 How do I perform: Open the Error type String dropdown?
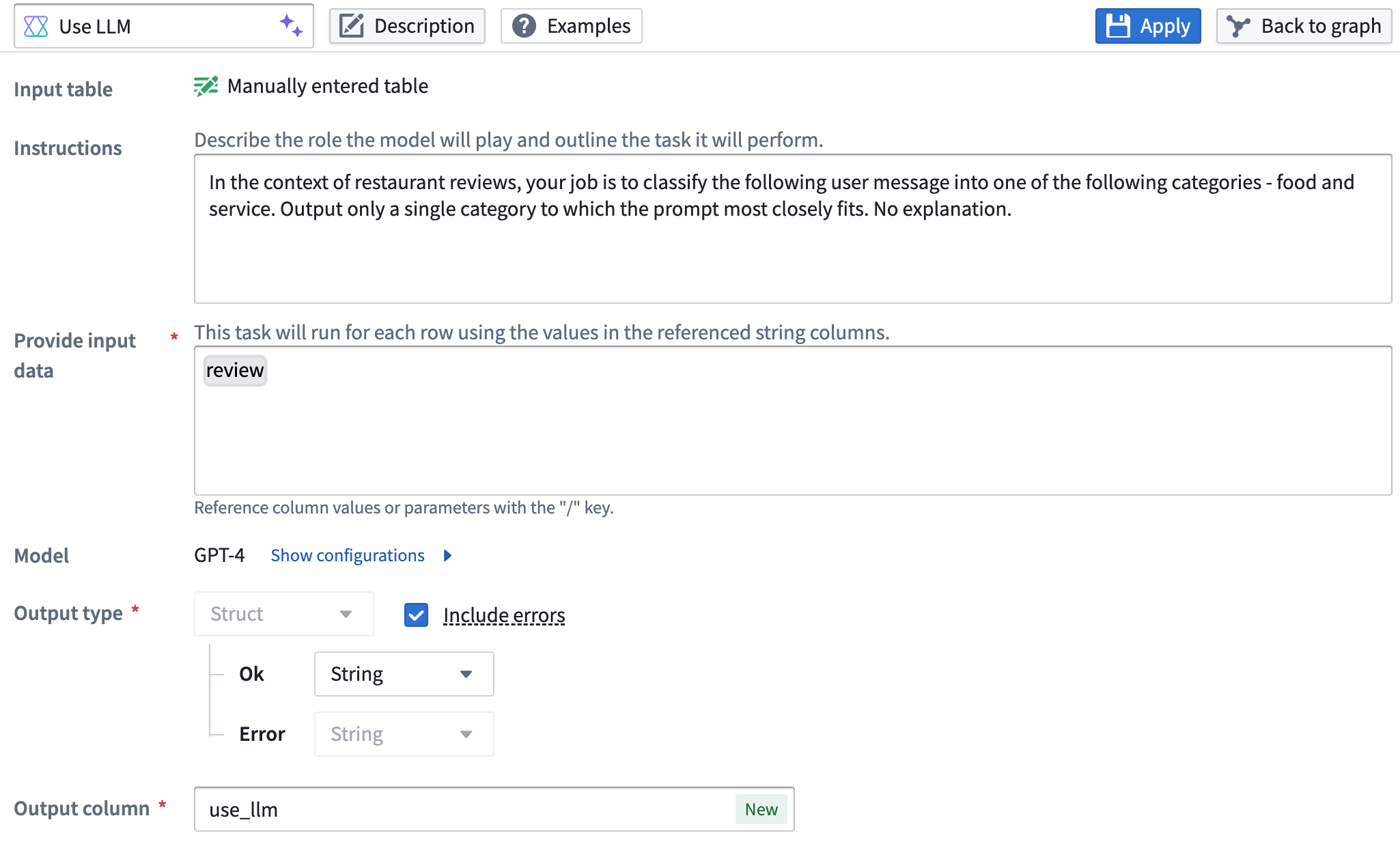point(404,734)
